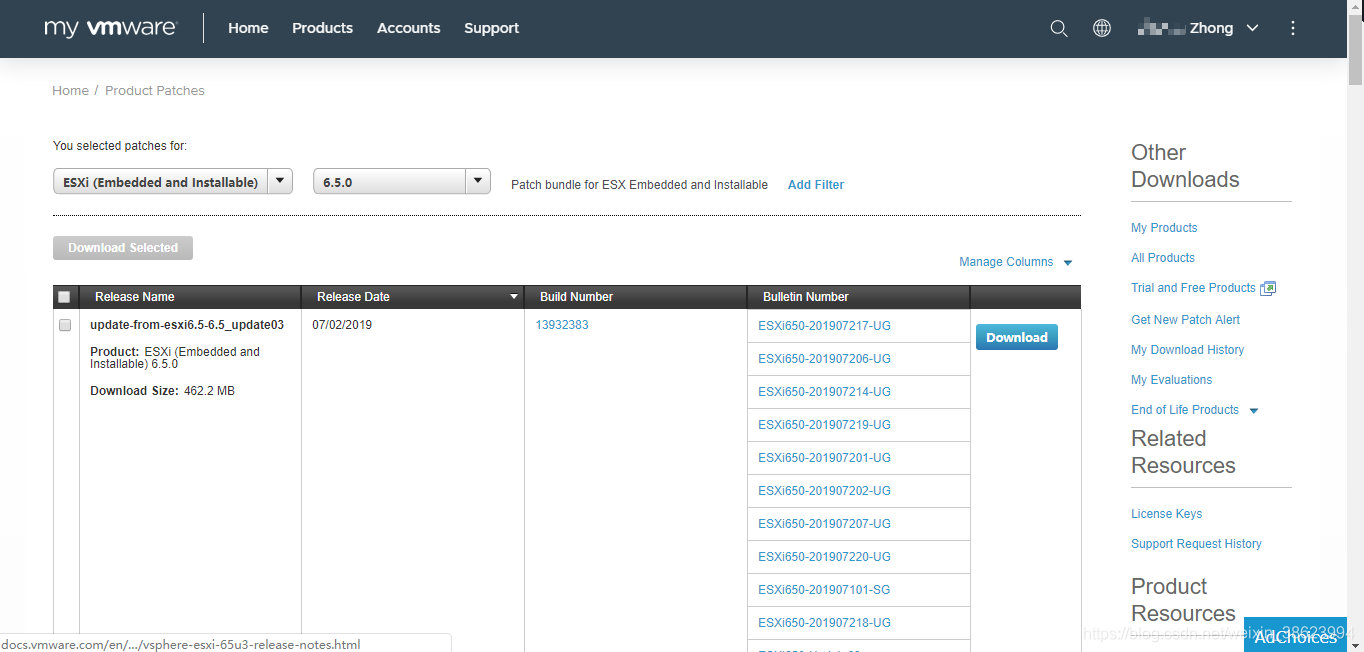Screen dimensions: 1364x652
Task: Expand End of Life Products arrow
Action: pos(1254,411)
